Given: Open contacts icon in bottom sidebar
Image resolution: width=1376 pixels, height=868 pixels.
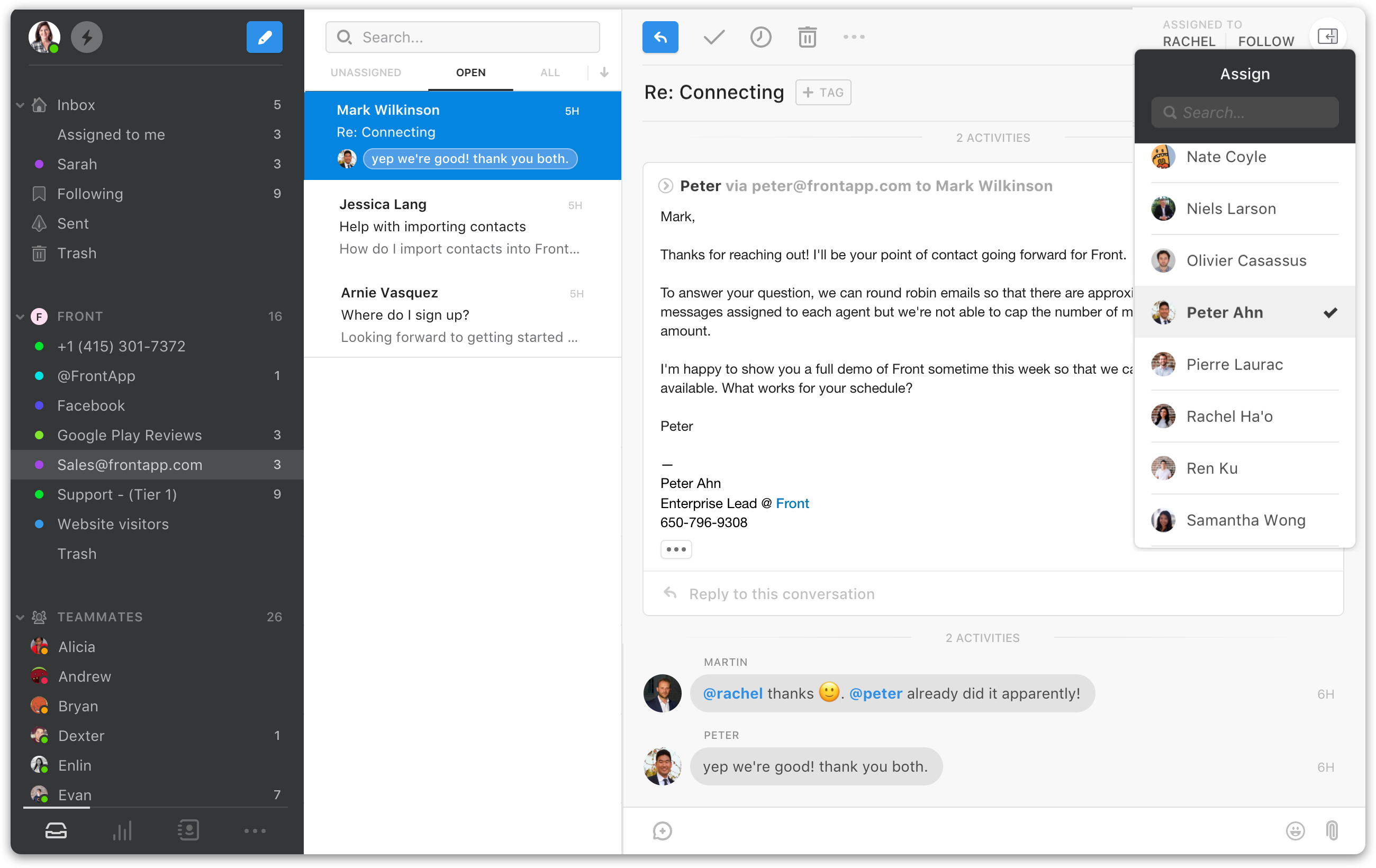Looking at the screenshot, I should (188, 830).
